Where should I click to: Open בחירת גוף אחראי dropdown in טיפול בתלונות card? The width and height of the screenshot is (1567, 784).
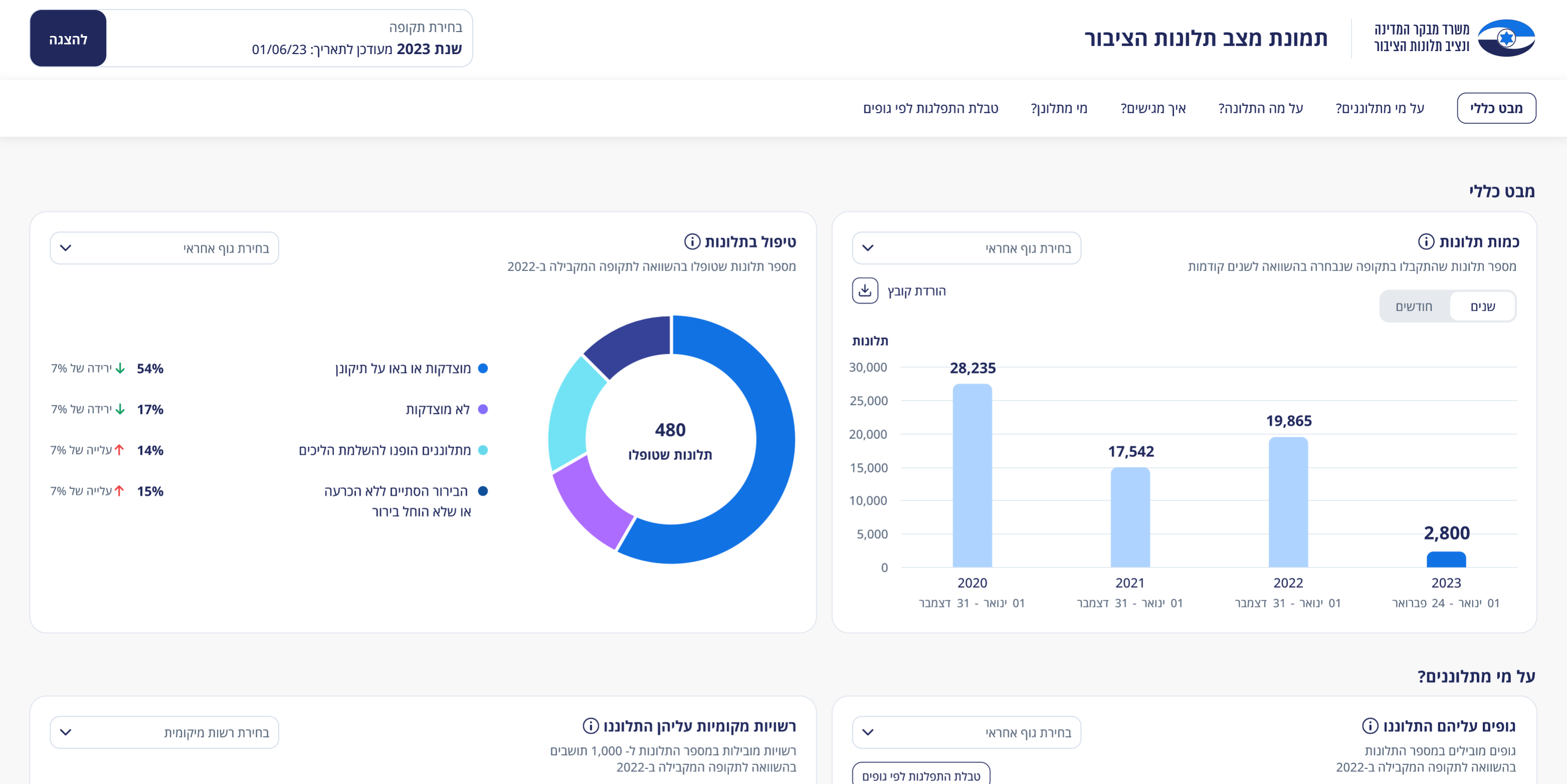coord(164,248)
